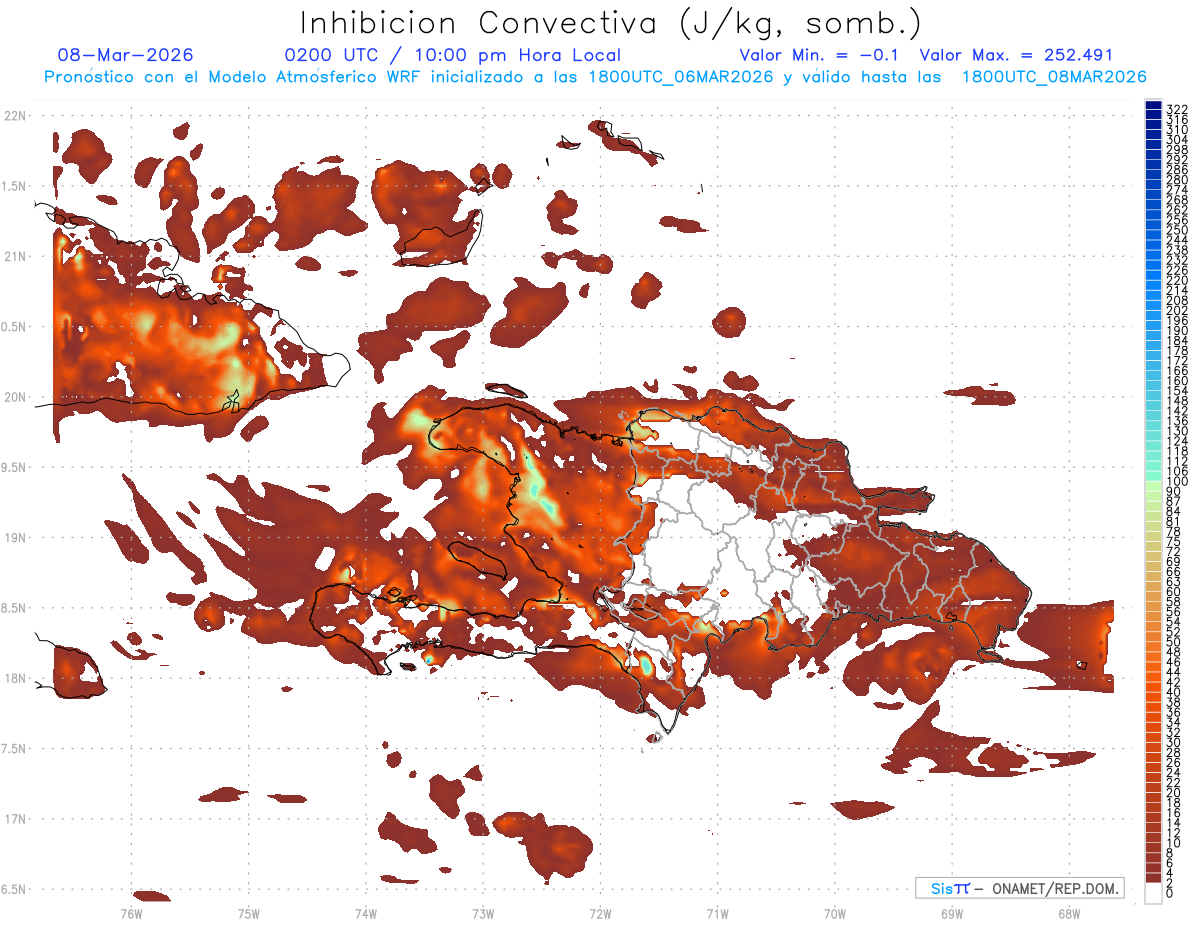Click the title "Inhibicion Convectiva (J/kg, somb.)"

tap(610, 23)
